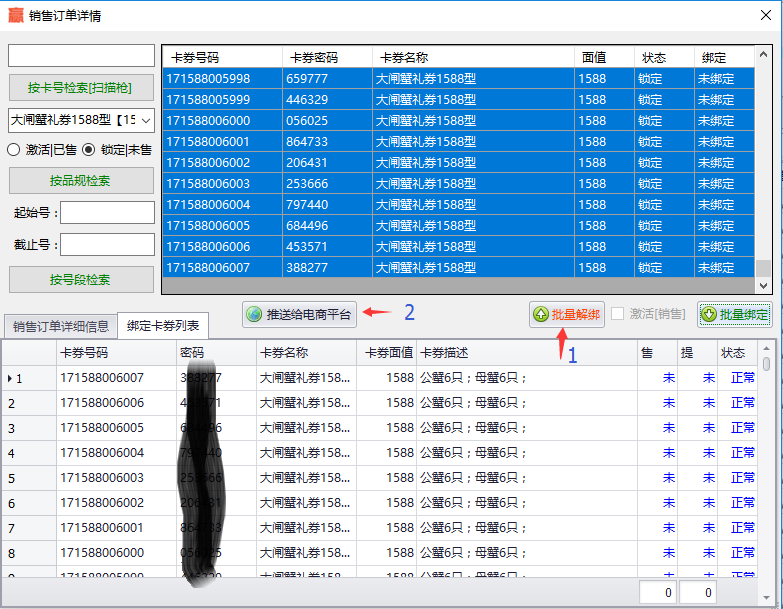Image resolution: width=783 pixels, height=609 pixels.
Task: Click lower table cell 171588006003
Action: click(x=116, y=478)
